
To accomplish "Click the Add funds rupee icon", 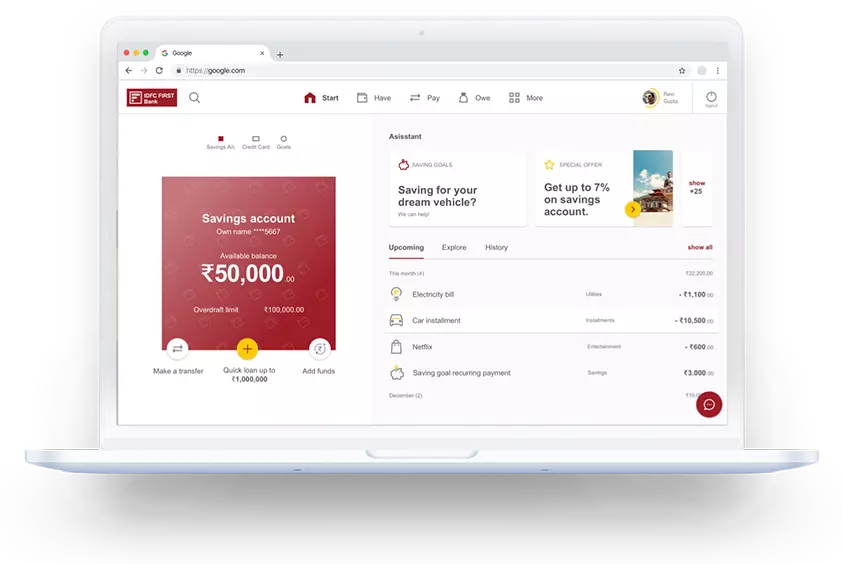I will coord(319,349).
